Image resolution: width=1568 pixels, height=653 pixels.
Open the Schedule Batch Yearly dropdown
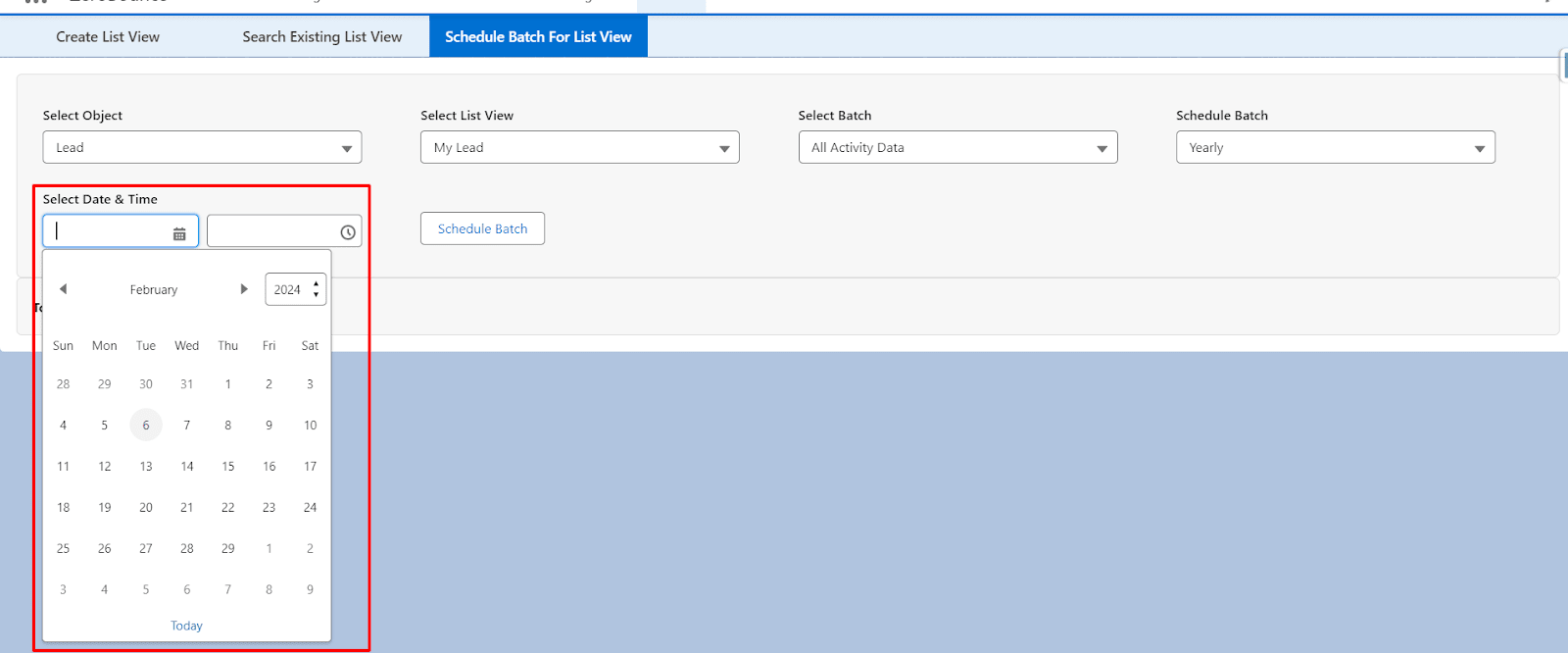coord(1335,148)
